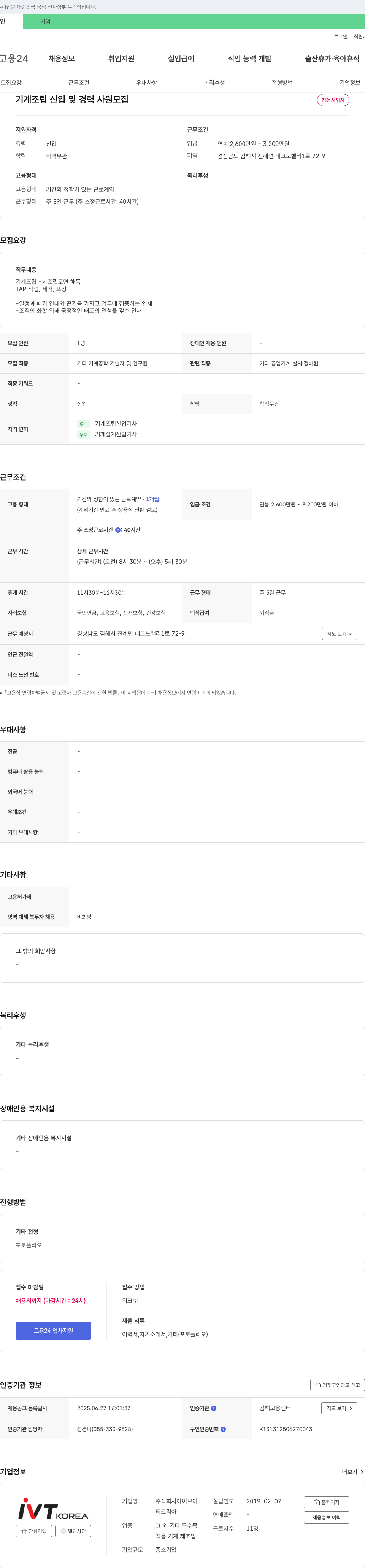This screenshot has height=1568, width=365.
Task: Open the 채용정보 main menu
Action: click(62, 59)
